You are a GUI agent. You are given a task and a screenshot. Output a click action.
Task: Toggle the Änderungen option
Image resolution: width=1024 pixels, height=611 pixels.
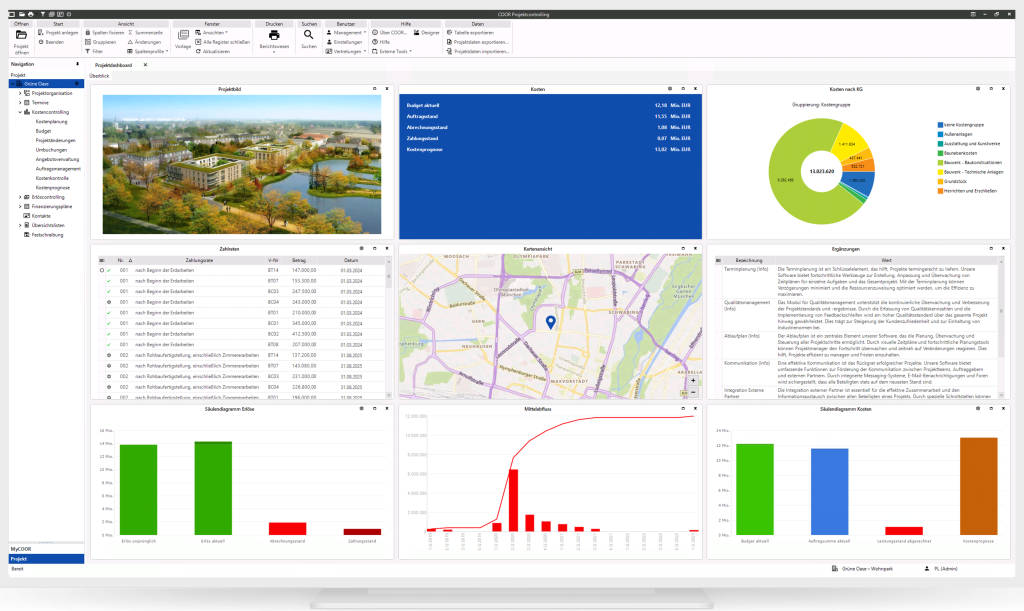click(144, 42)
